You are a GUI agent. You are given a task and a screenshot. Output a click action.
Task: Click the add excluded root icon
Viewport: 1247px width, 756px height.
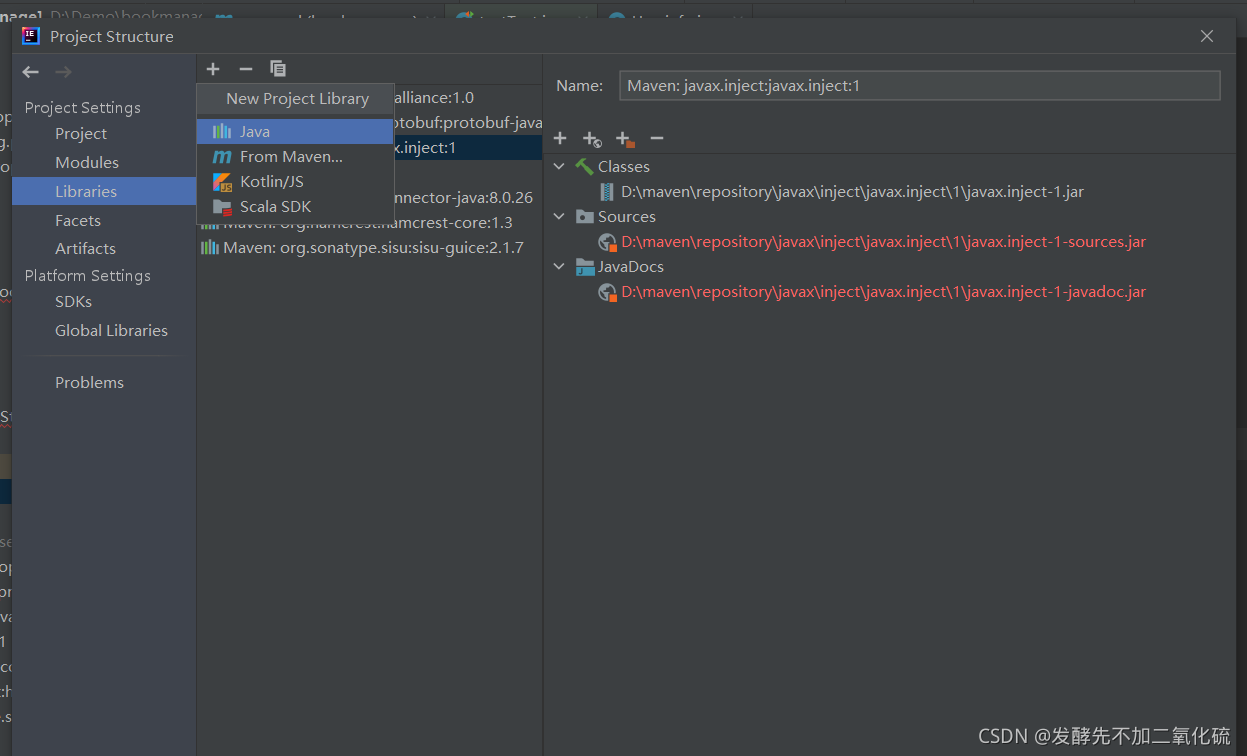click(x=625, y=138)
